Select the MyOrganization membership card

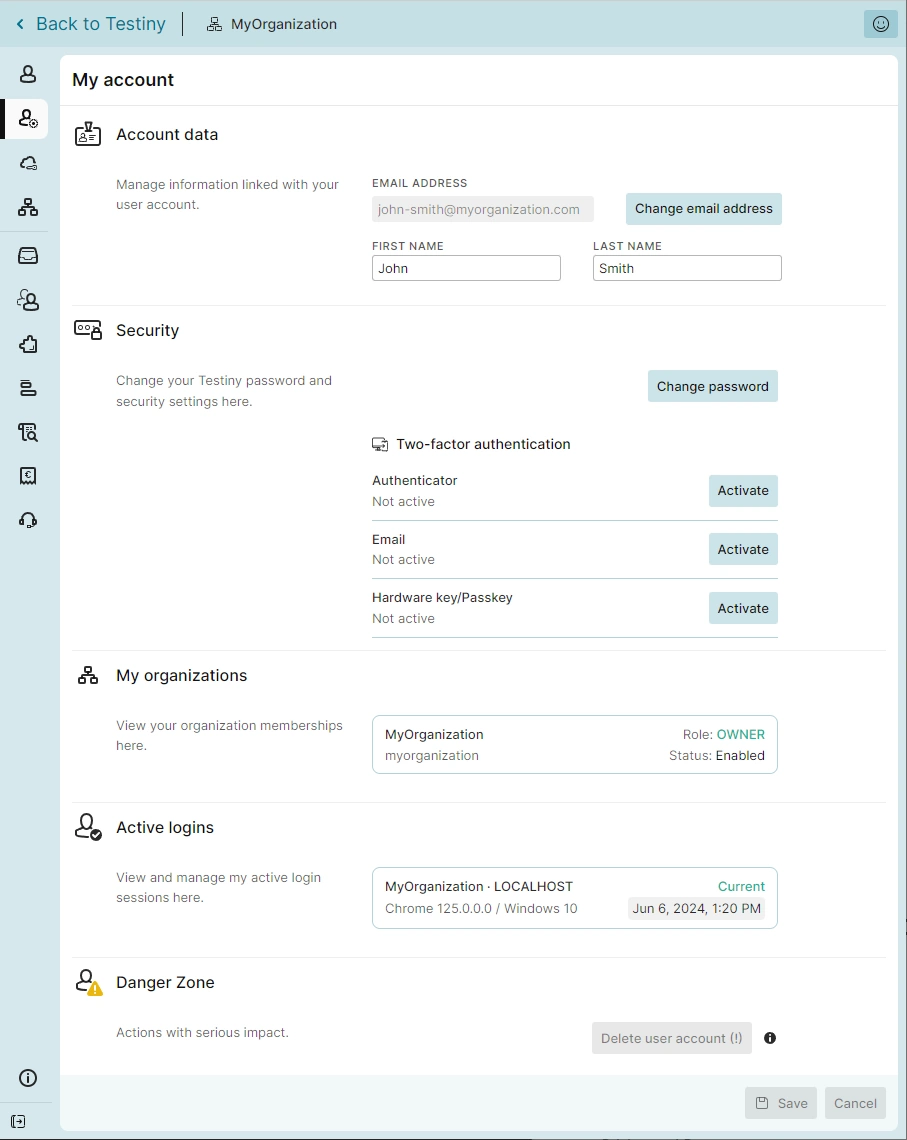[x=574, y=745]
